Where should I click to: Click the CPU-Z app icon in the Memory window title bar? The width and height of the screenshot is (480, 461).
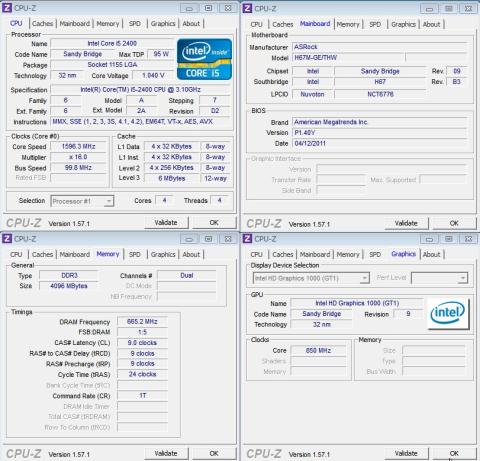coord(7,239)
